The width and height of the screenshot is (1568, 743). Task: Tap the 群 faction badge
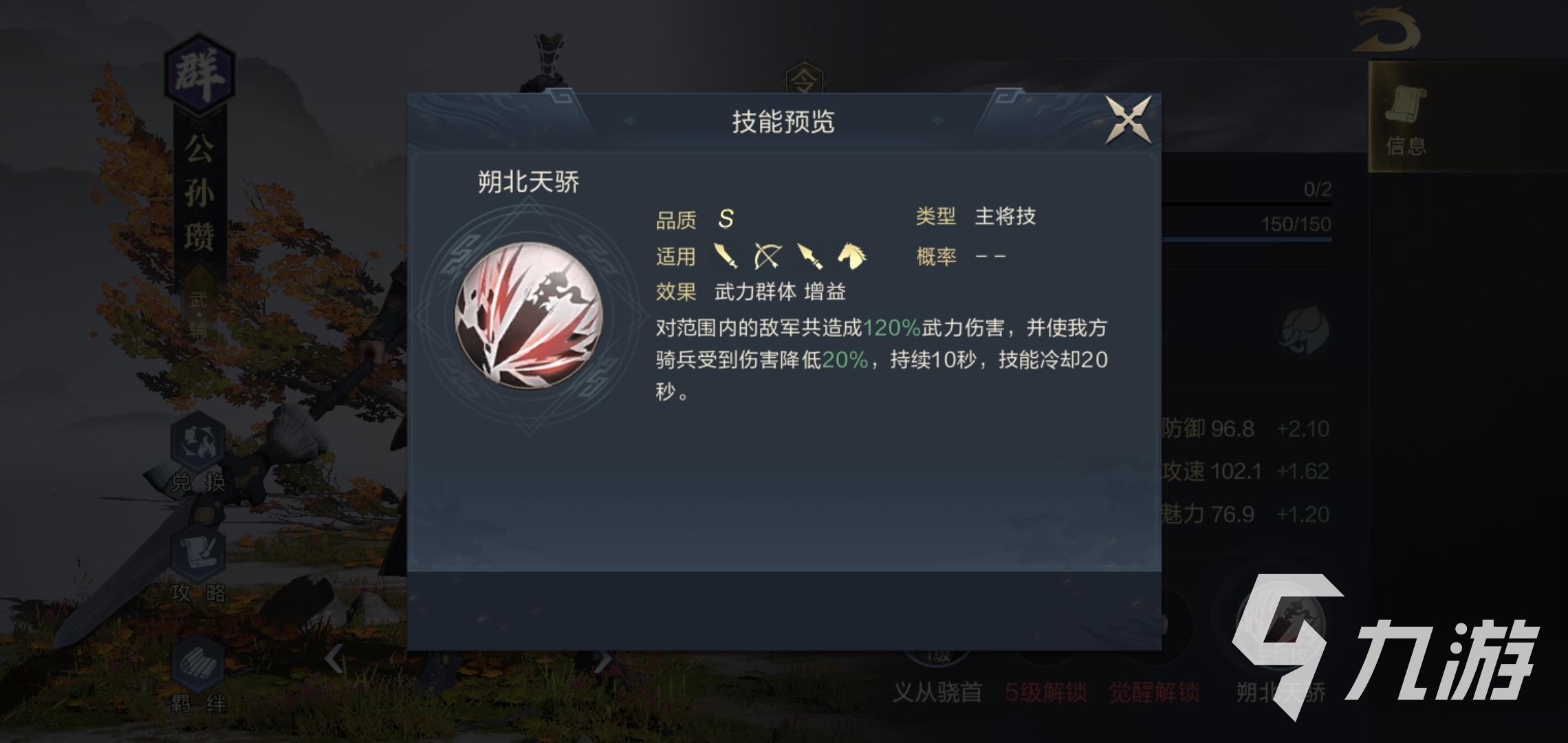(x=199, y=73)
